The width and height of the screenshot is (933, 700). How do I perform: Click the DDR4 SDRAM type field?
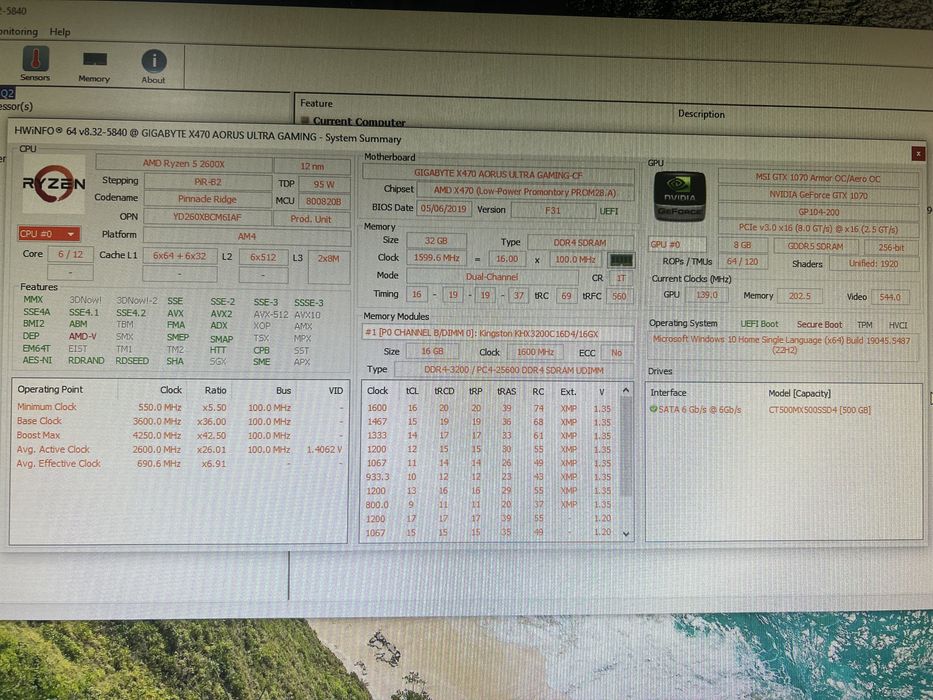click(x=580, y=242)
